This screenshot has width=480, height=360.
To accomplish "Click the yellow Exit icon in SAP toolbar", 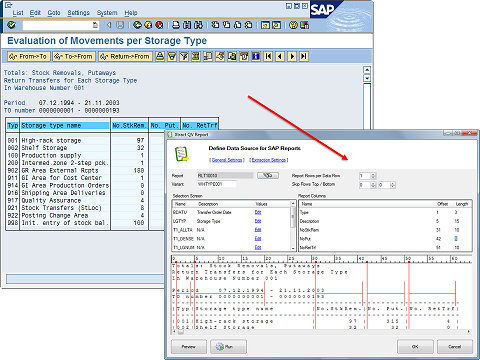I will click(148, 25).
